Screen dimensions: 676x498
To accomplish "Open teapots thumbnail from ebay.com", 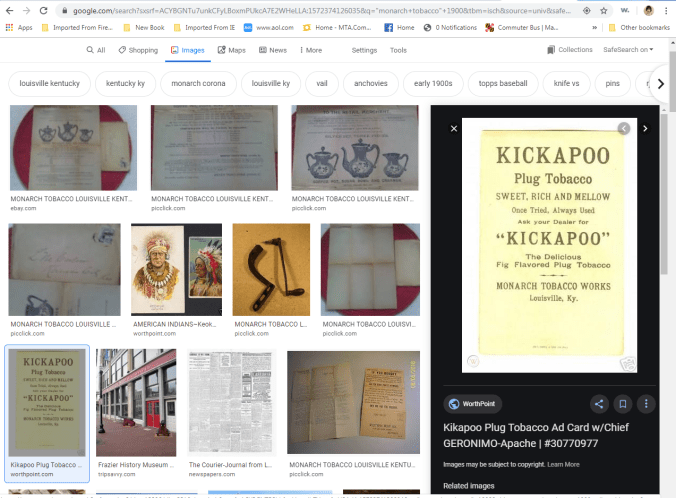I will click(x=73, y=147).
